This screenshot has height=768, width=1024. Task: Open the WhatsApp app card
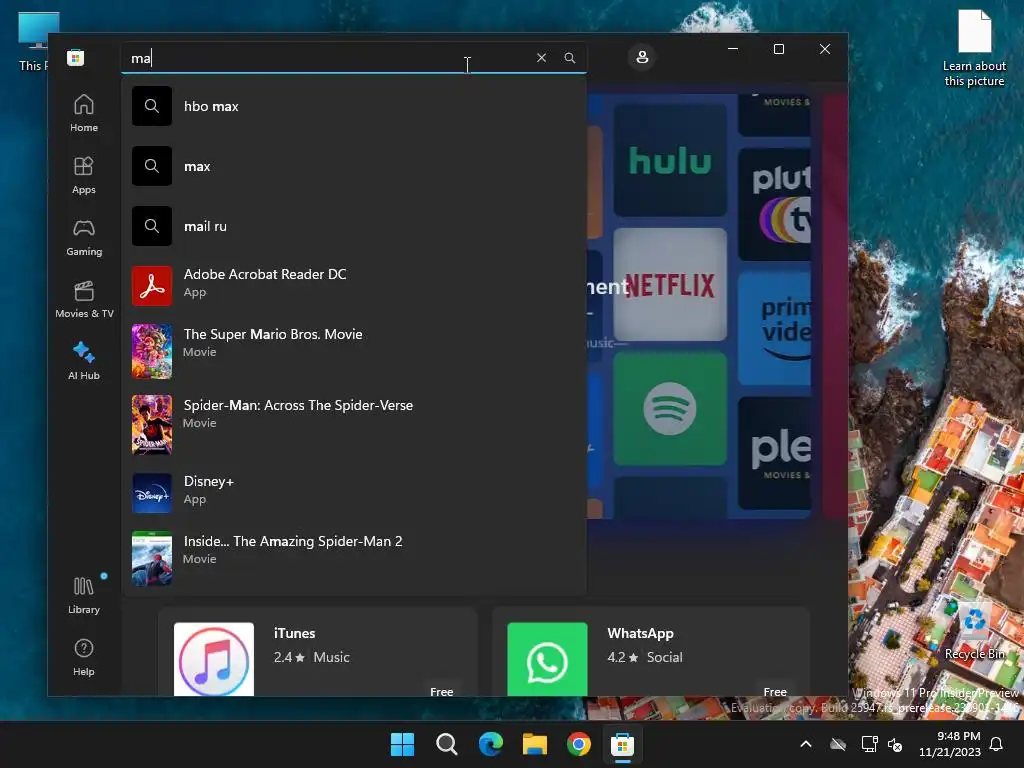(651, 652)
